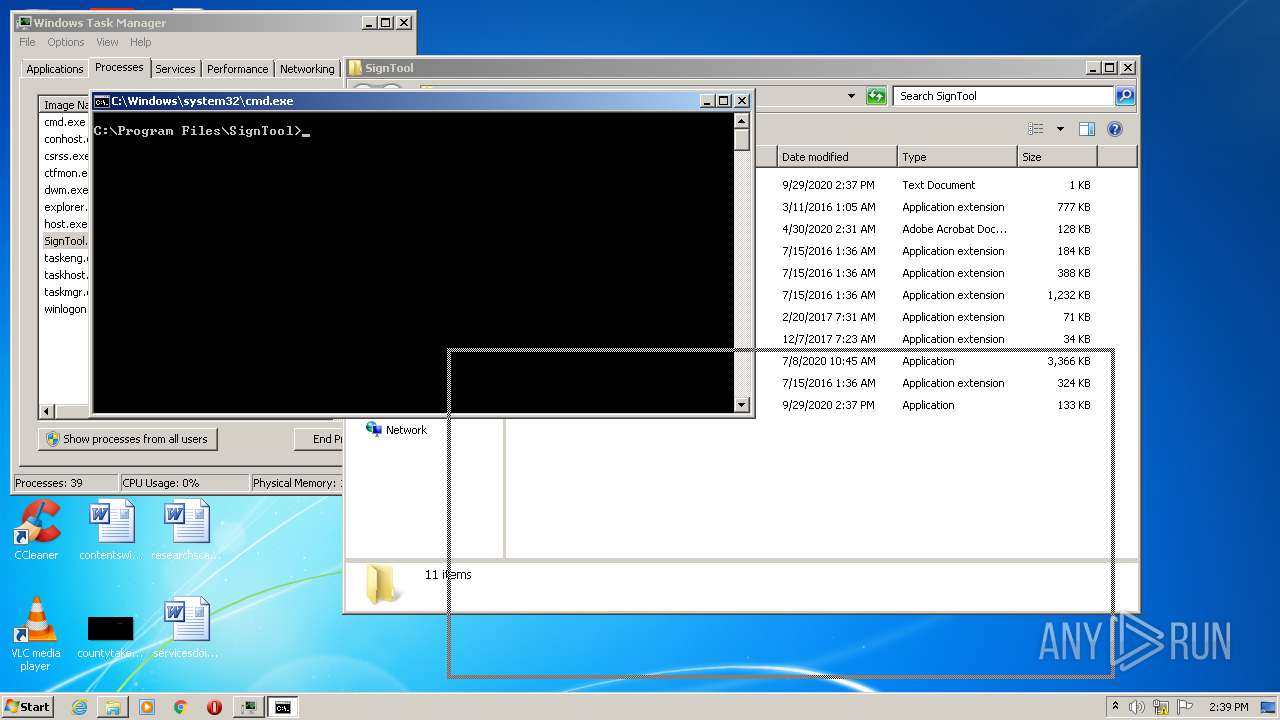Open Windows Media Player from taskbar
Image resolution: width=1280 pixels, height=720 pixels.
[147, 707]
